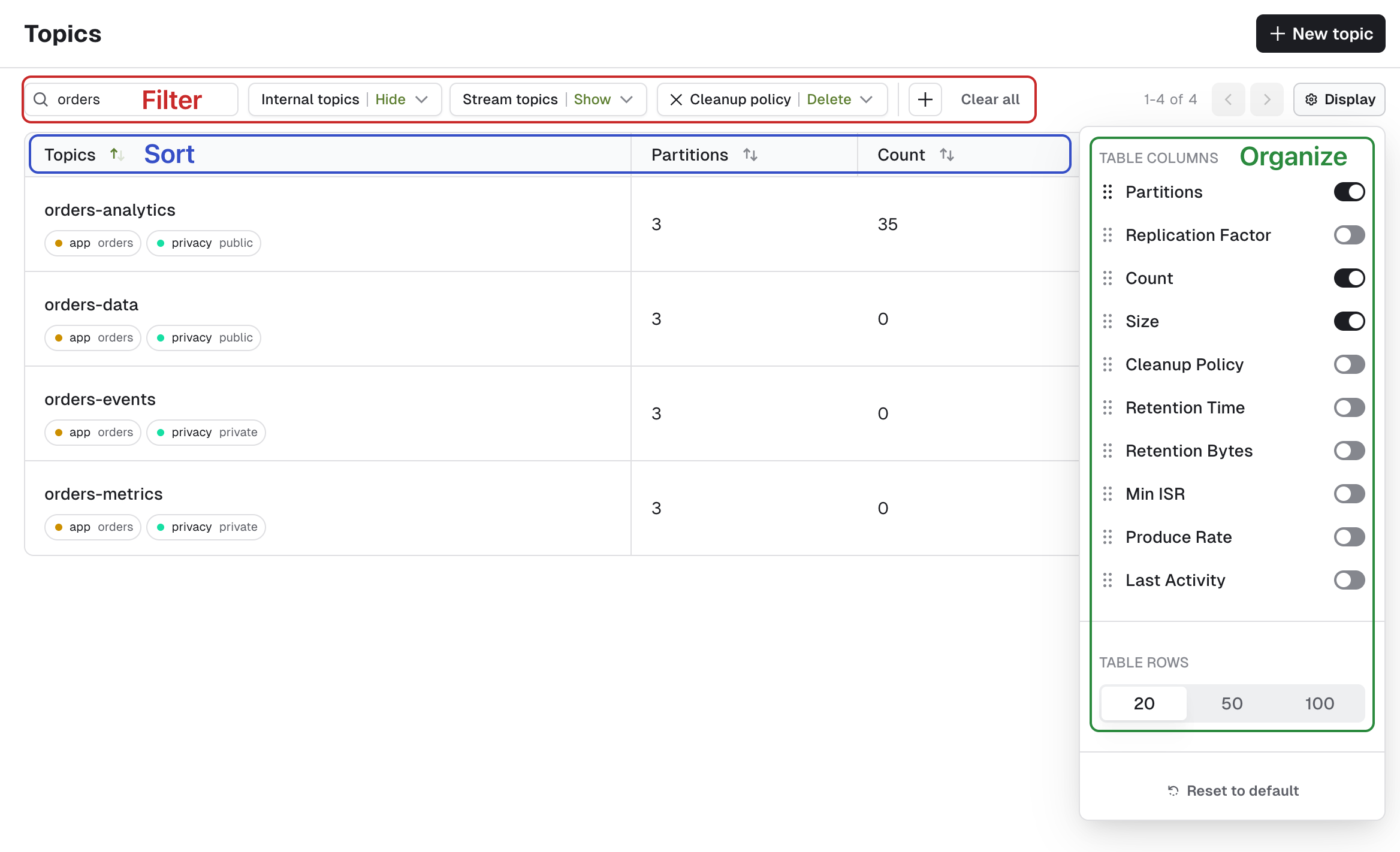Enable the Produce Rate column toggle
1400x852 pixels.
pyautogui.click(x=1349, y=537)
